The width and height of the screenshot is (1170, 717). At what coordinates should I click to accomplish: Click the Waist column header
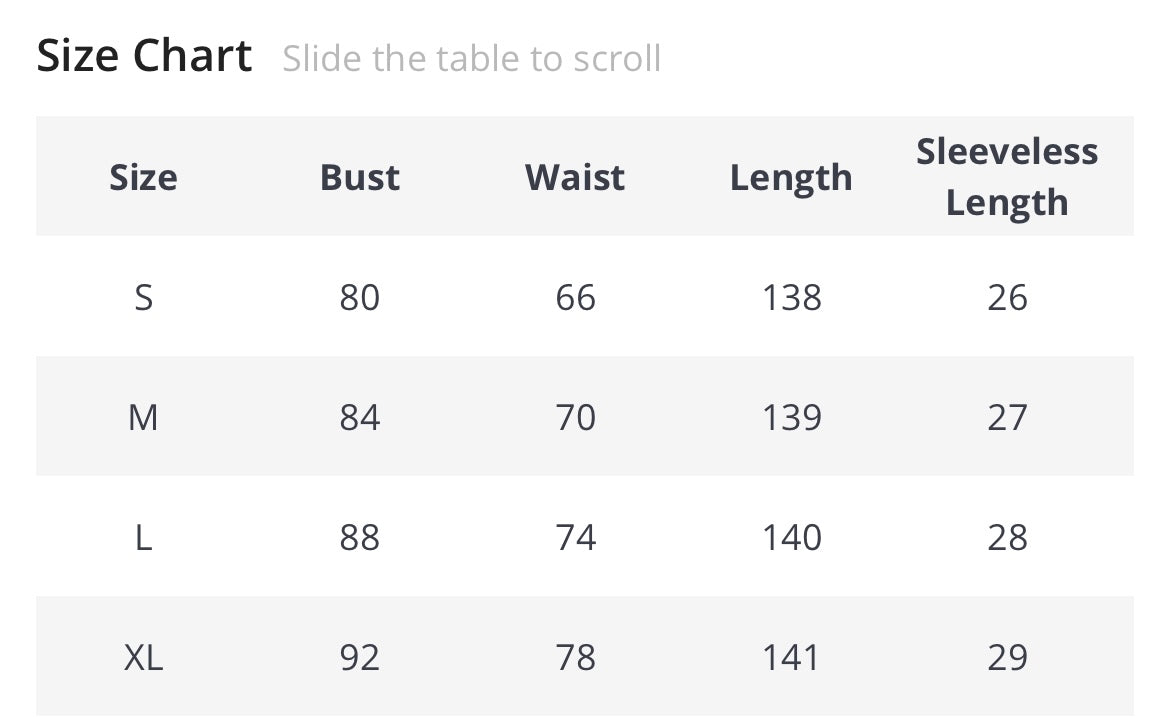point(575,177)
